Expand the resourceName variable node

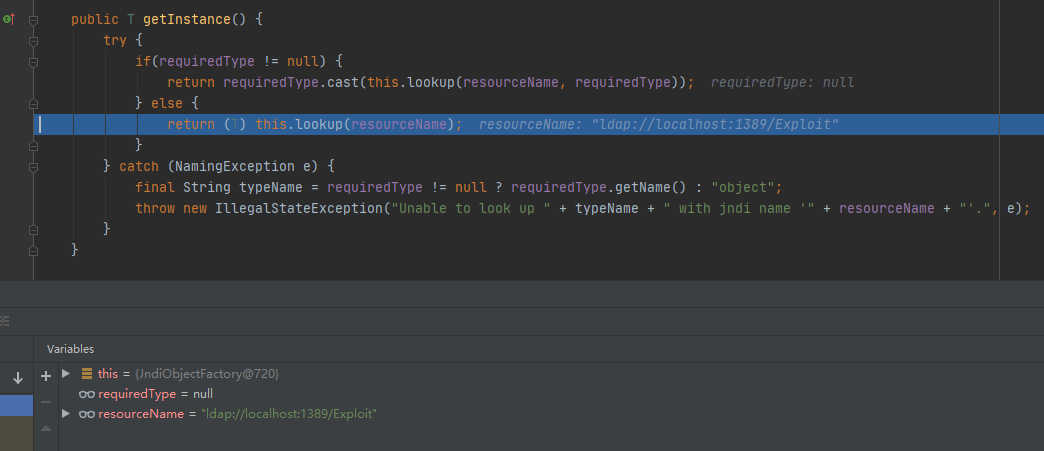(66, 414)
